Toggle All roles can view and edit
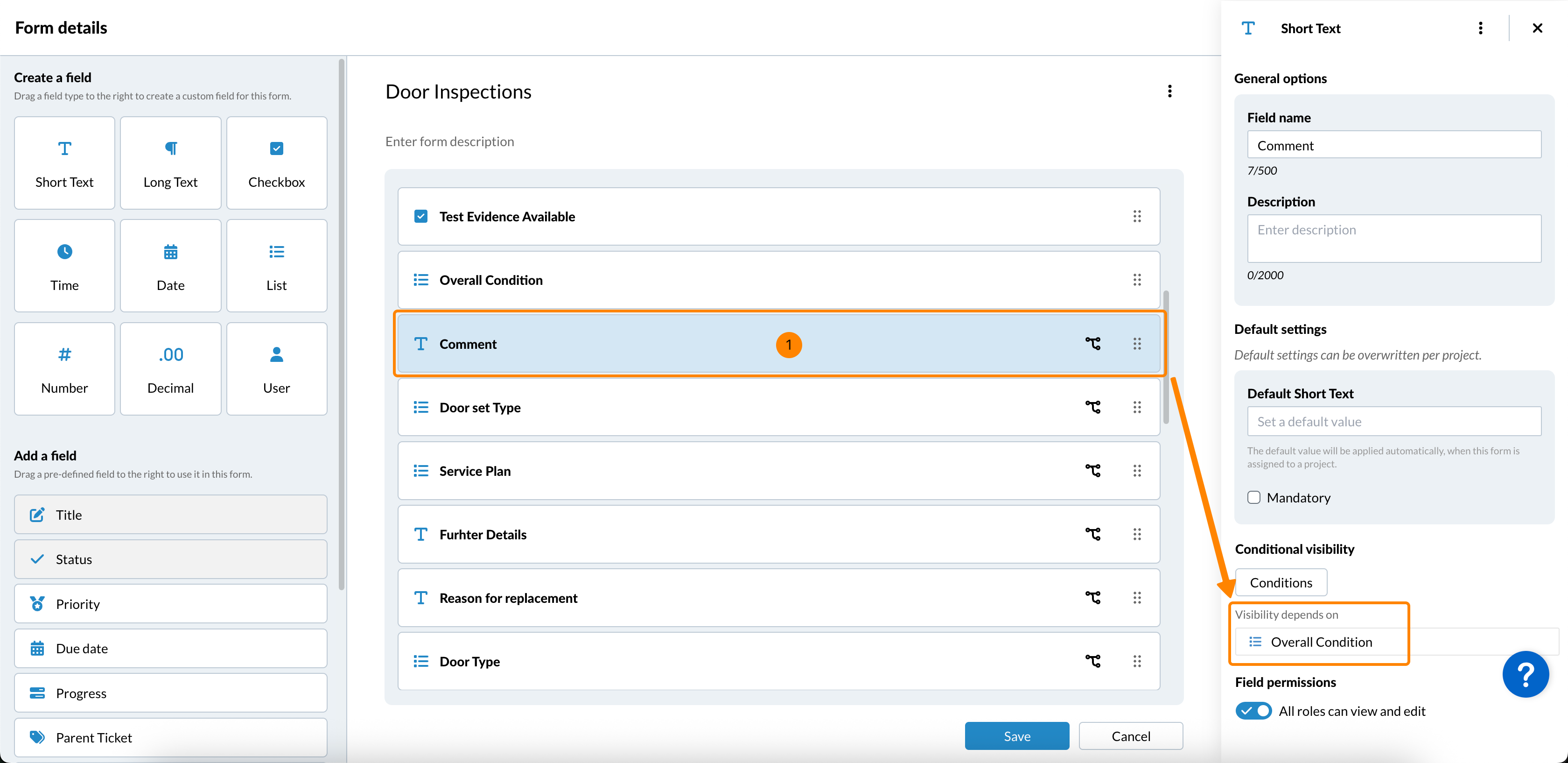 pyautogui.click(x=1253, y=711)
